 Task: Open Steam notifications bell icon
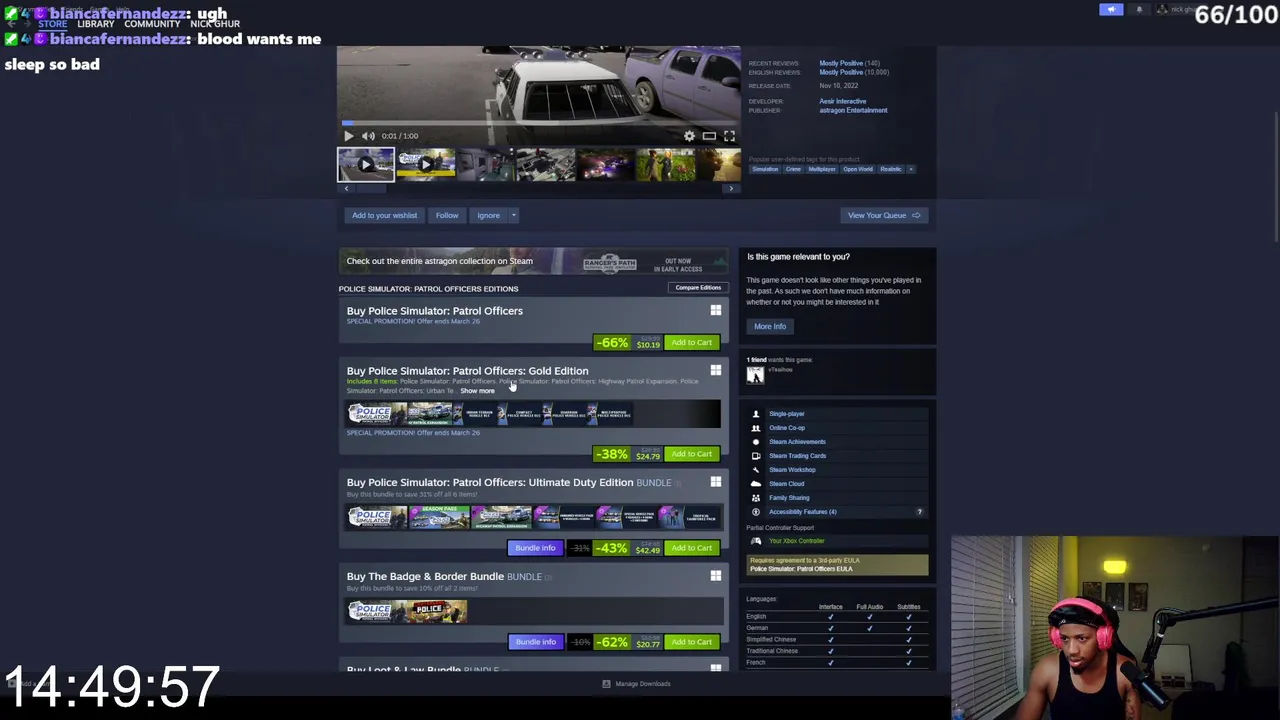[x=1139, y=10]
